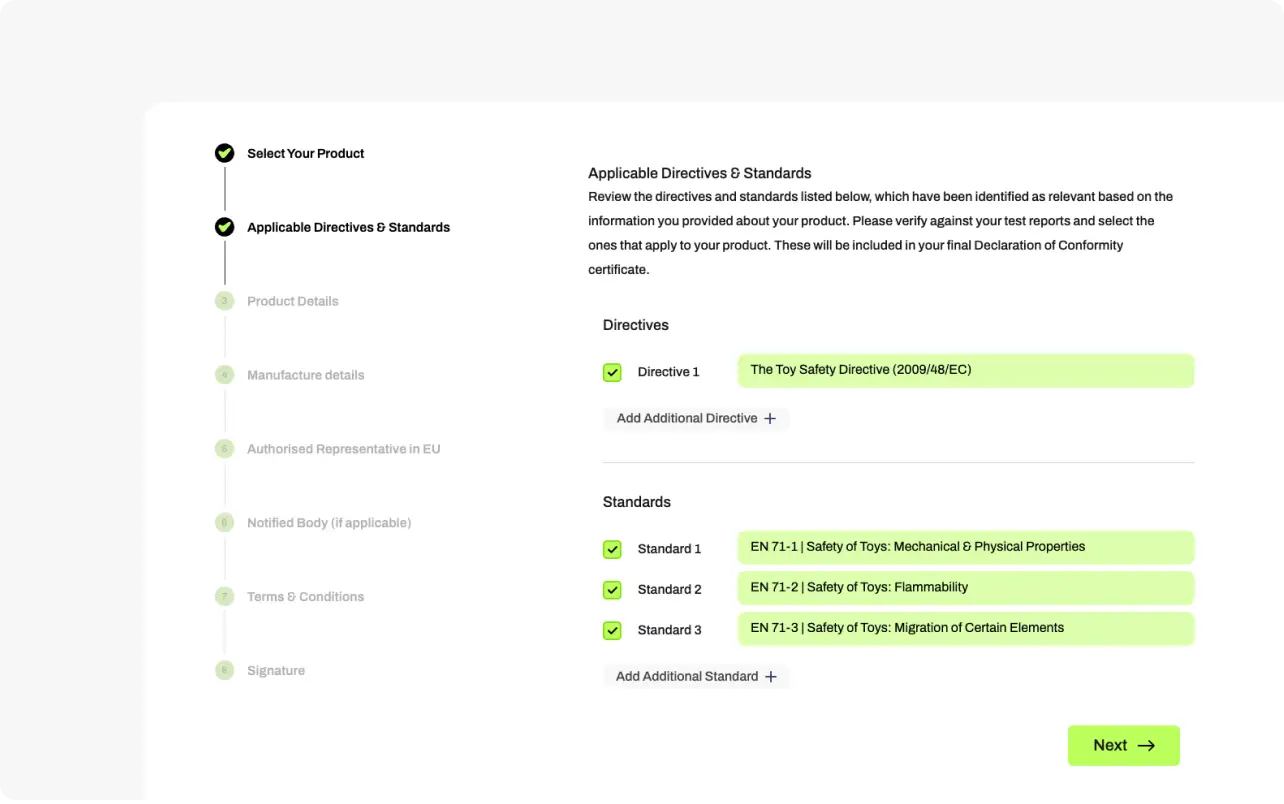
Task: Add an additional standard
Action: pyautogui.click(x=696, y=677)
